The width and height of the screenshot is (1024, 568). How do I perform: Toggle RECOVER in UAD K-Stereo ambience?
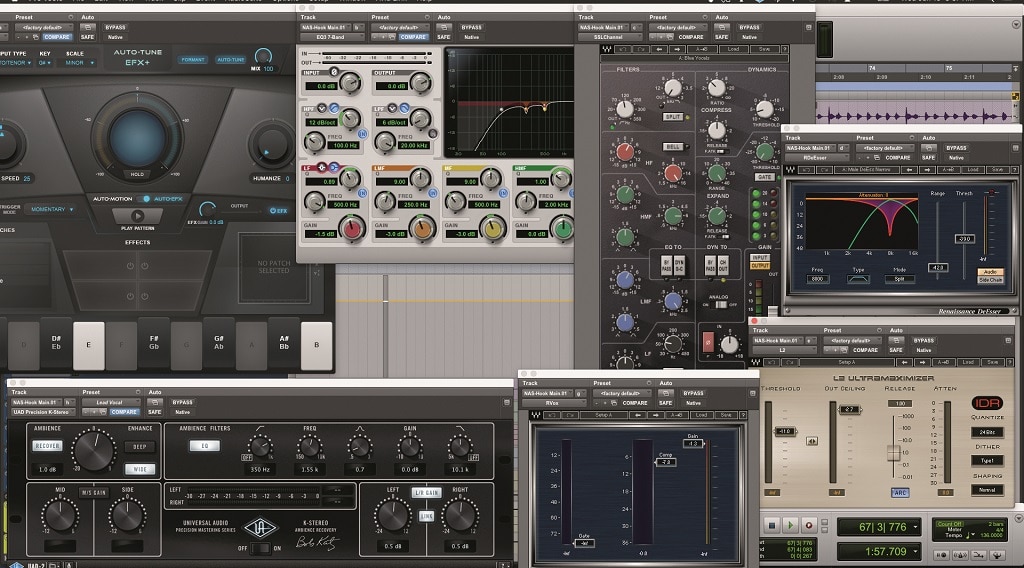coord(47,446)
